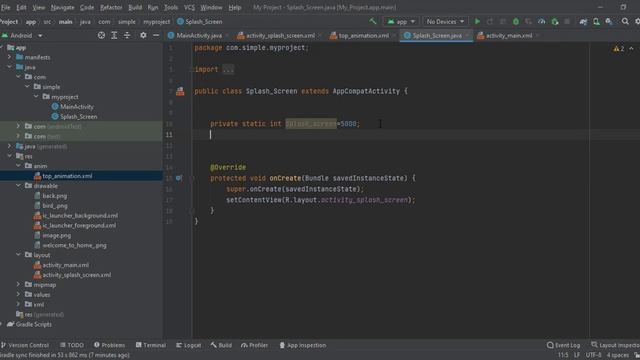This screenshot has height=360, width=640.
Task: Start debugging with the green bug icon
Action: click(516, 21)
